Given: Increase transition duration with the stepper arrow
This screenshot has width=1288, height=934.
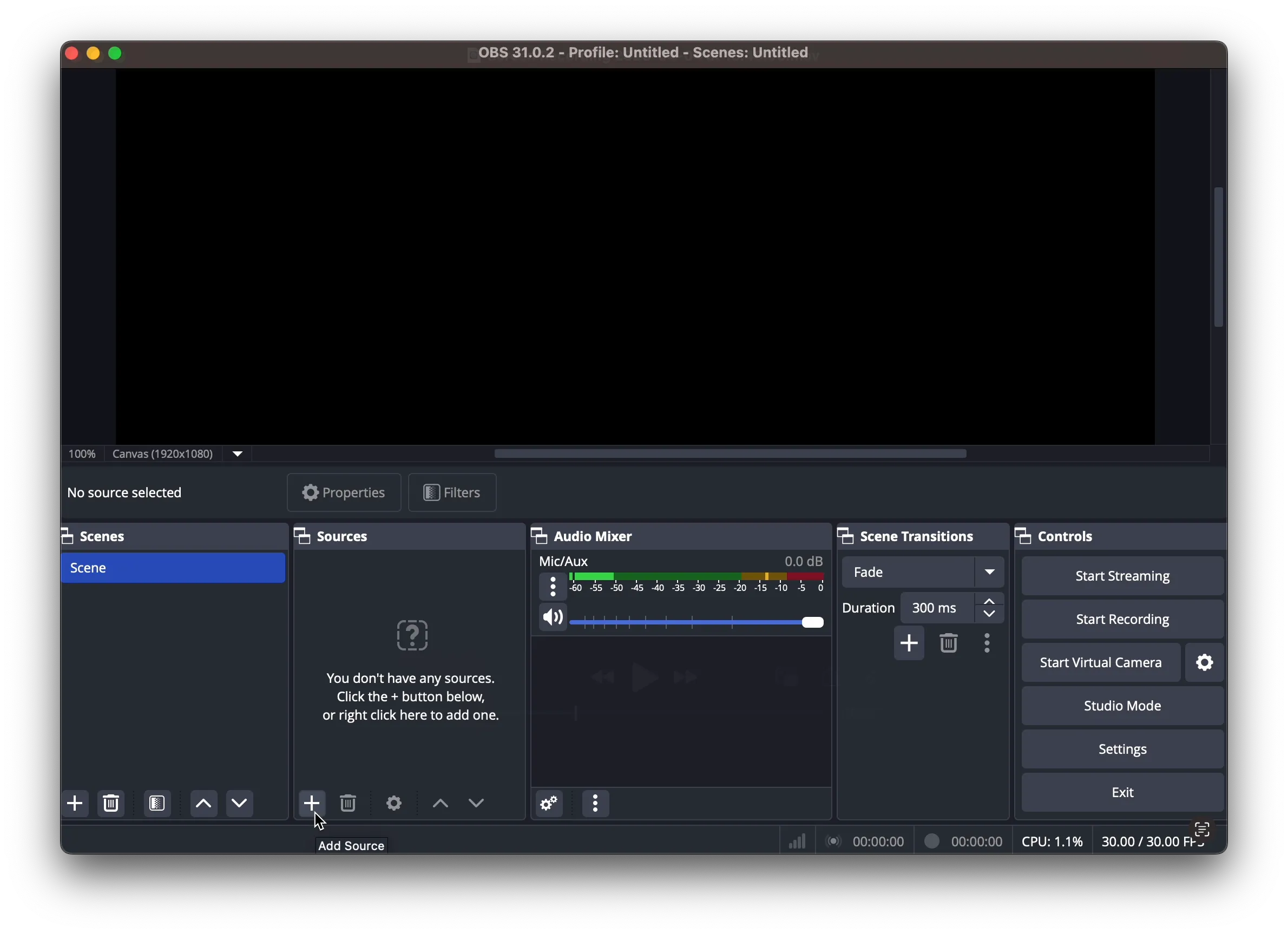Looking at the screenshot, I should [x=989, y=601].
